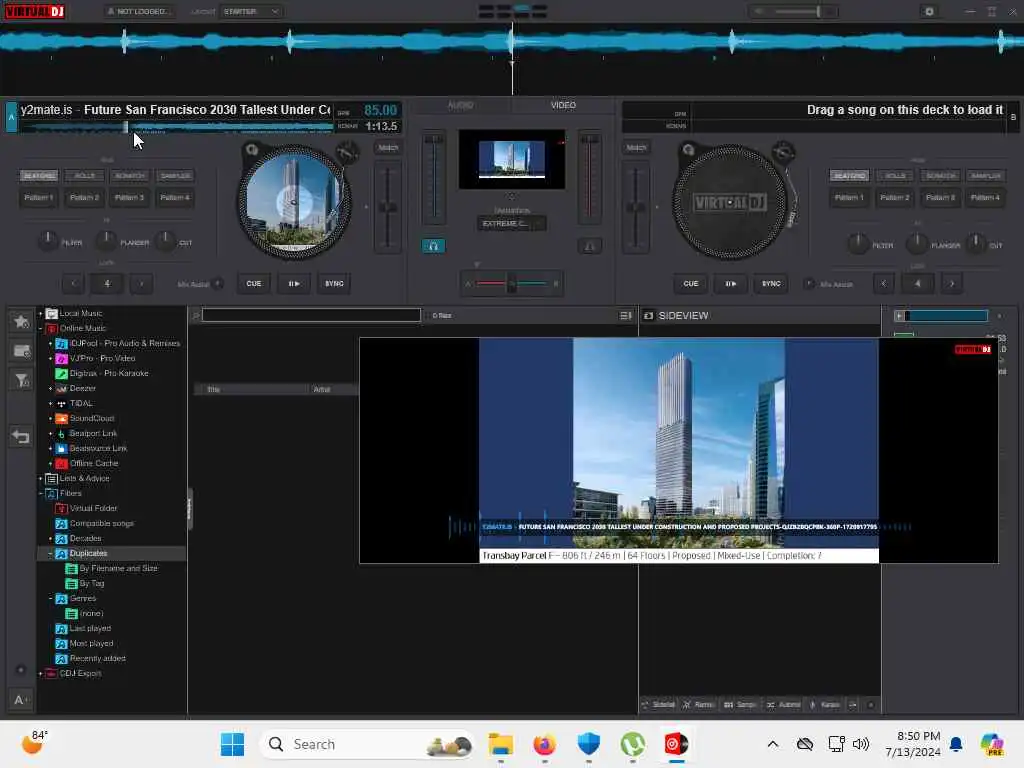Viewport: 1024px width, 768px height.
Task: Open the Sampler tab in sideview
Action: tap(740, 705)
